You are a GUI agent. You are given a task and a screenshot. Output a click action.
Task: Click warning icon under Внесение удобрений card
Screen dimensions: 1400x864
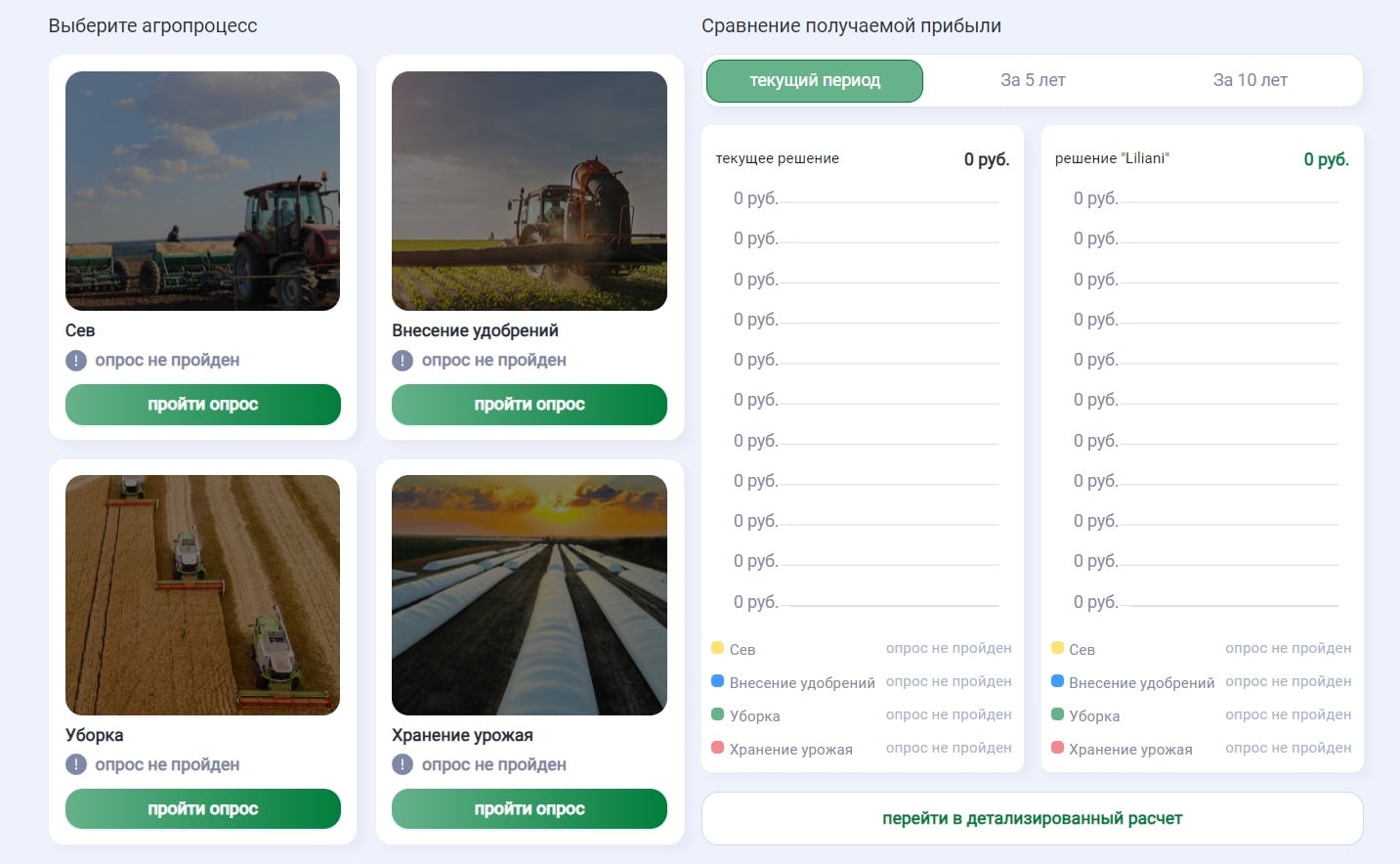pos(403,361)
